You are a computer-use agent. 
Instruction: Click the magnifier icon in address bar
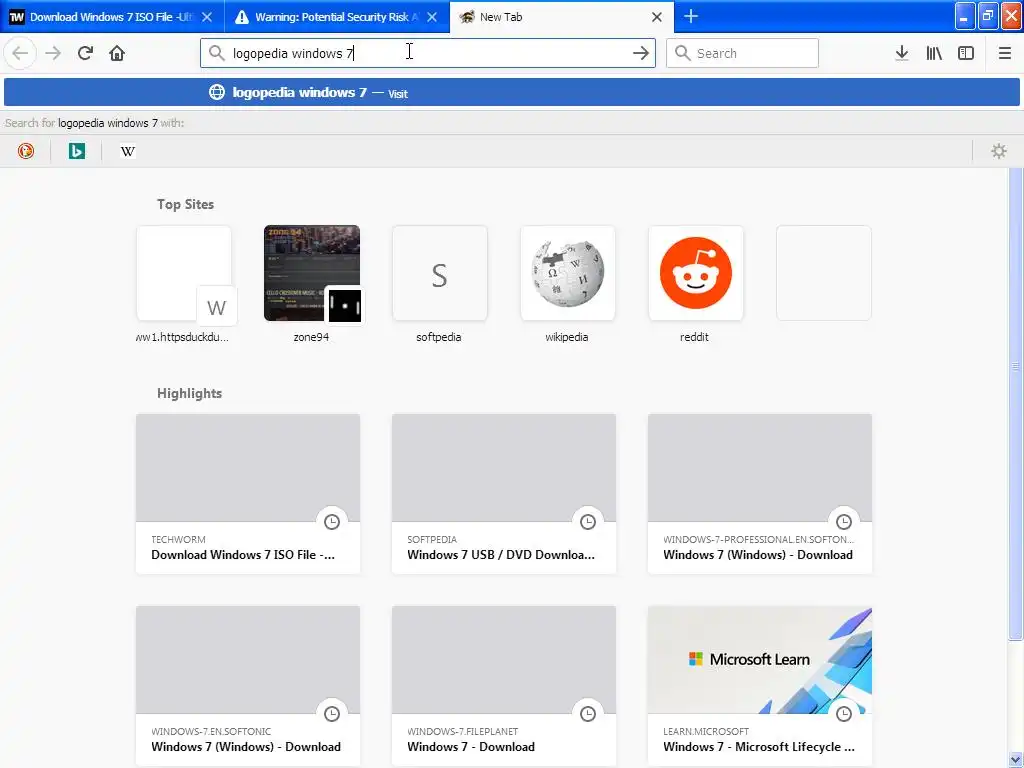216,53
